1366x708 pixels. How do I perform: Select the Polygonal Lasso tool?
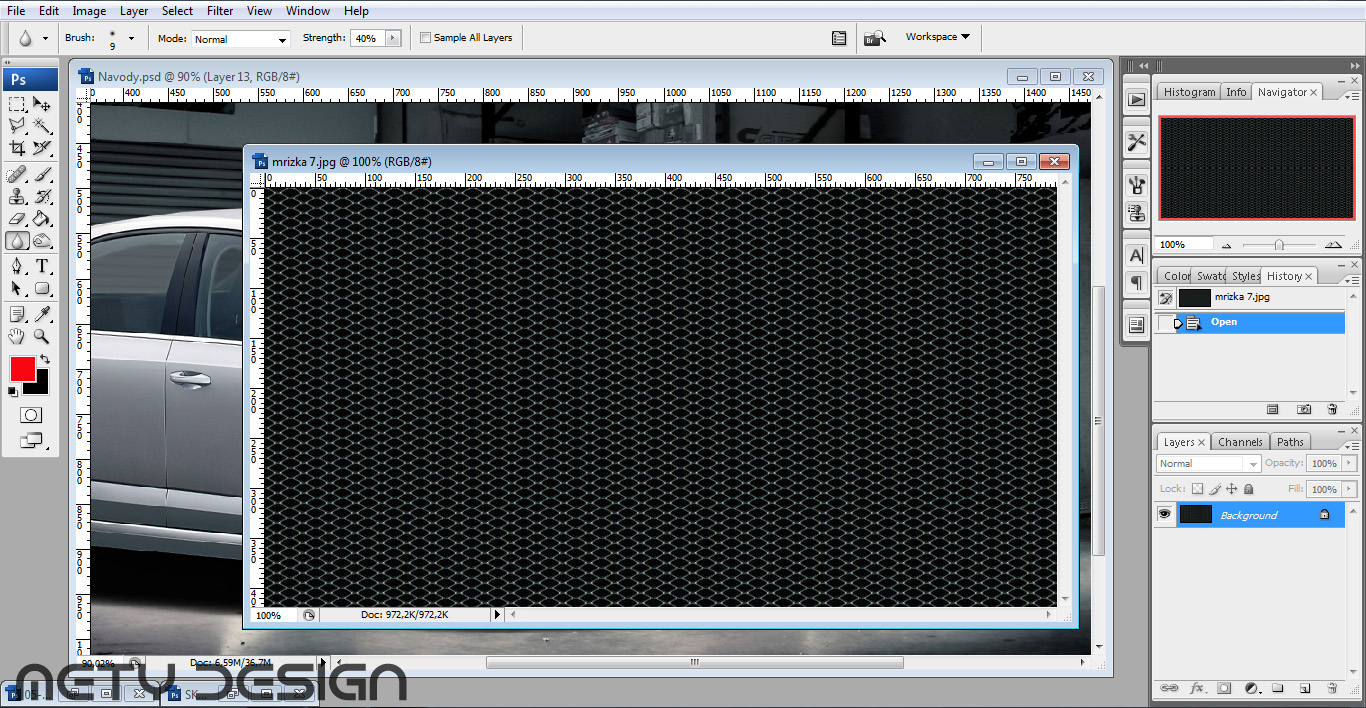click(x=17, y=126)
